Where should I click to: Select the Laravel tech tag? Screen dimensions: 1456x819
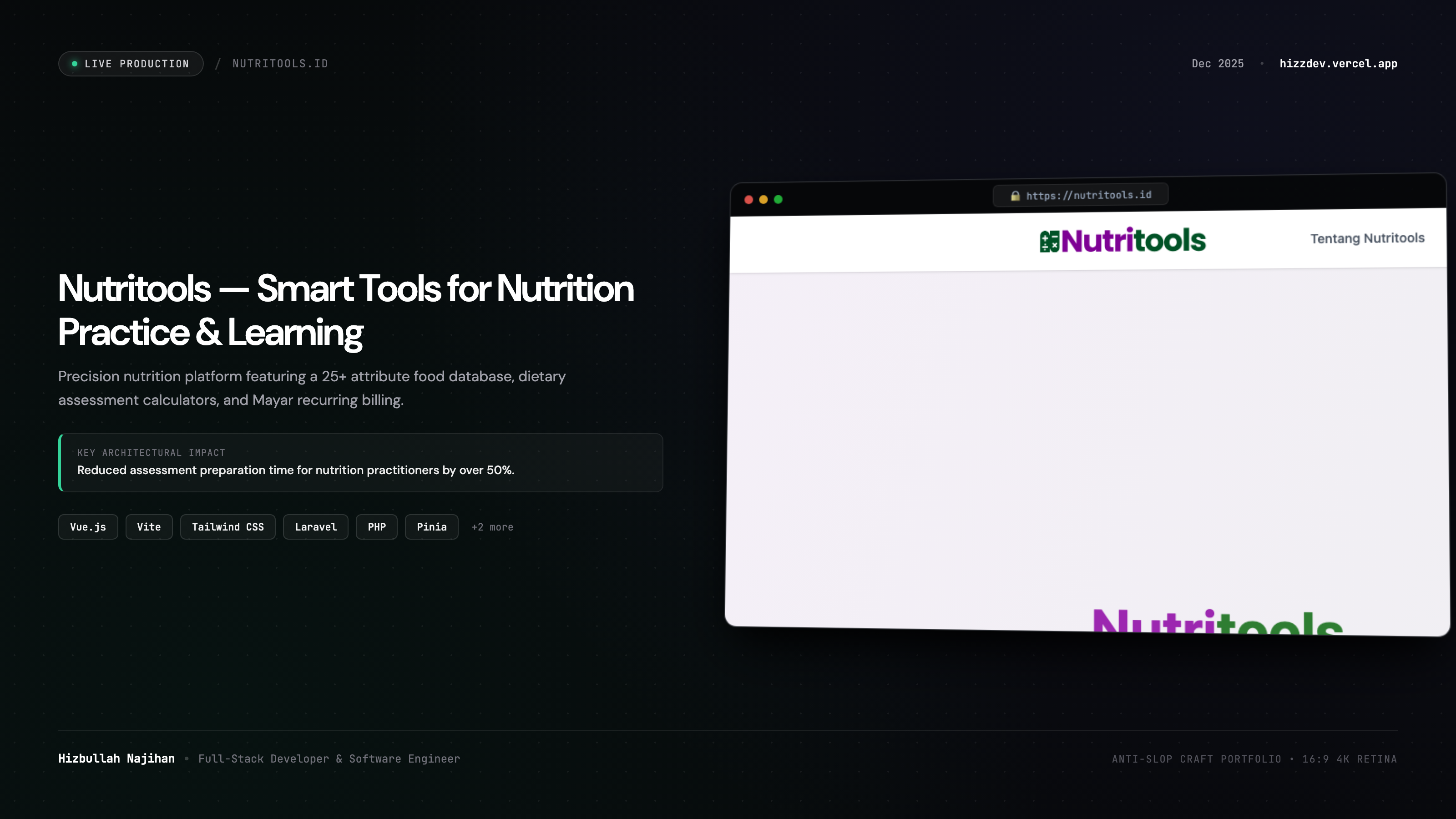click(x=316, y=527)
